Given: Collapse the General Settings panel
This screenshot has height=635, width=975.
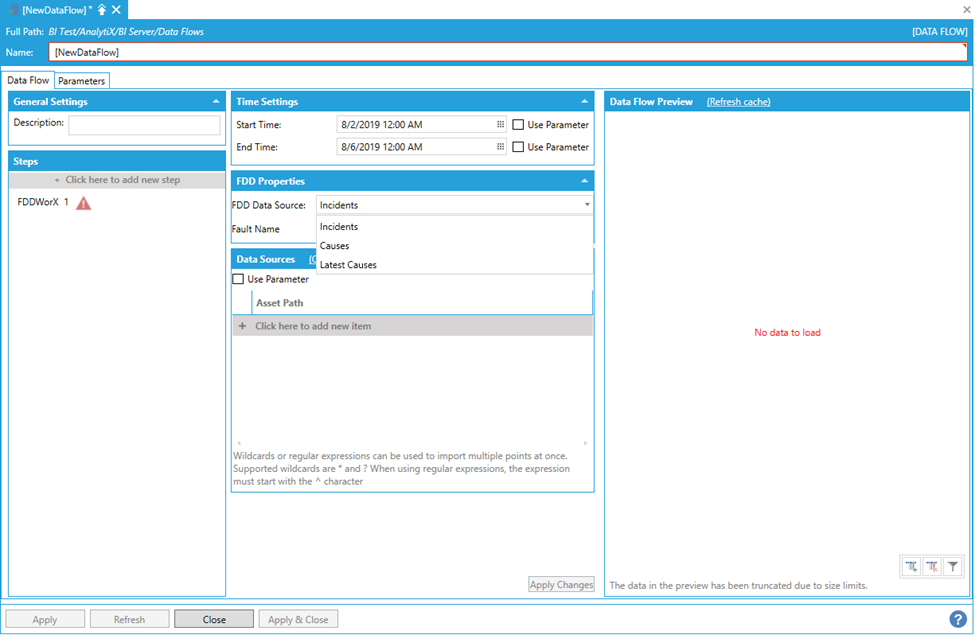Looking at the screenshot, I should pyautogui.click(x=216, y=101).
